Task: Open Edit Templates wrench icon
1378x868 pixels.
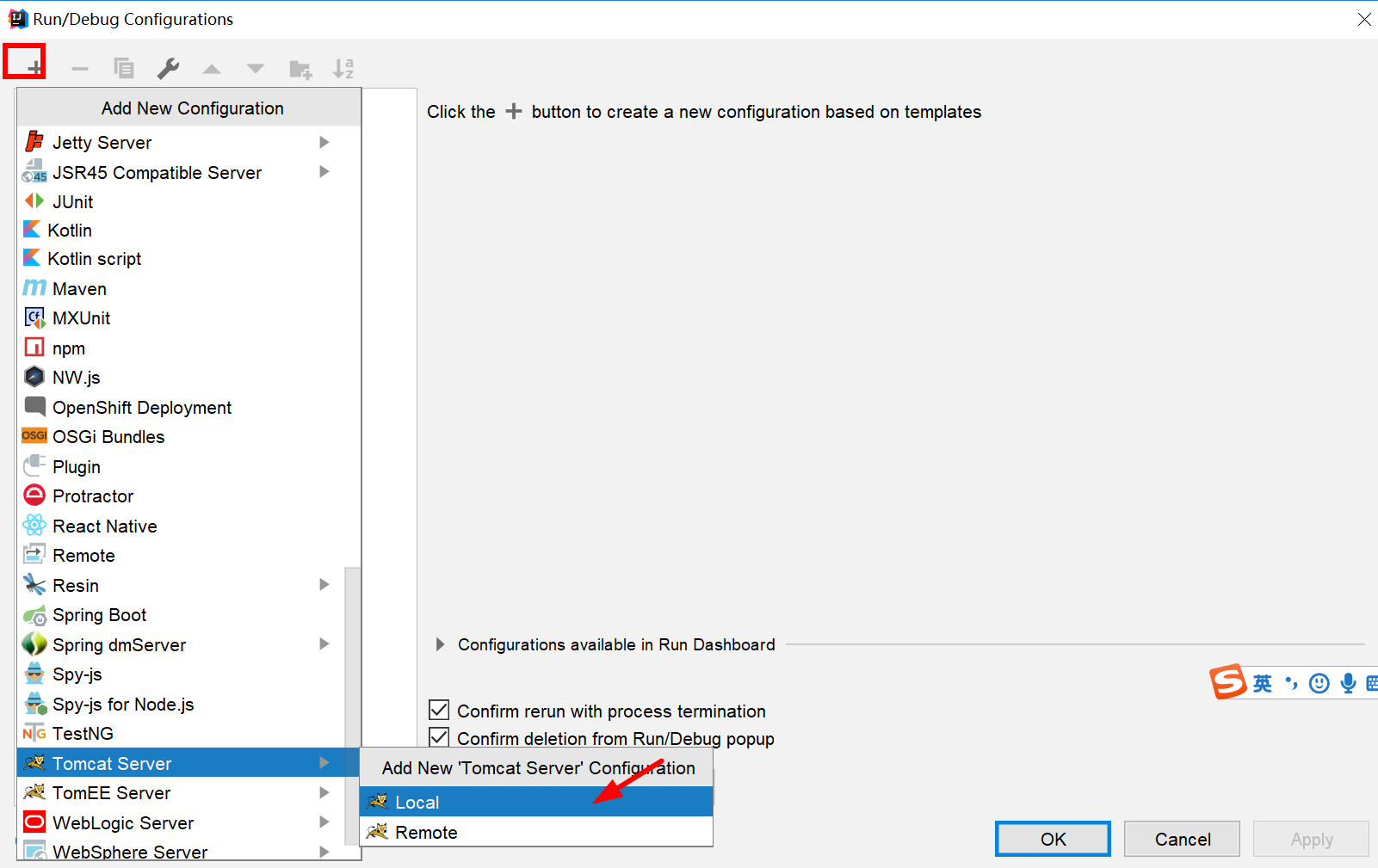Action: point(168,68)
